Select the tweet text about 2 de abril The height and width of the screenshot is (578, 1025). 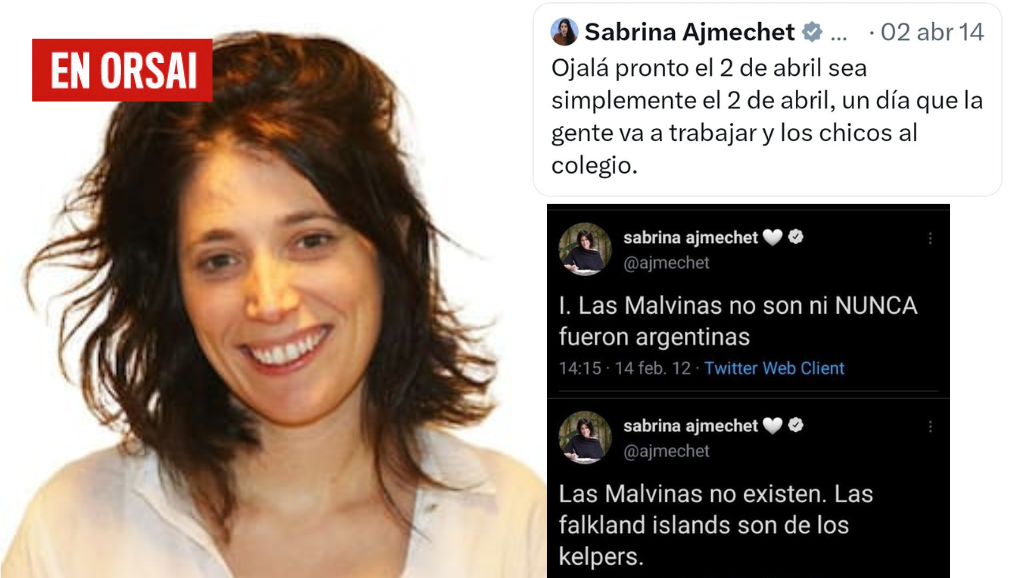[767, 116]
